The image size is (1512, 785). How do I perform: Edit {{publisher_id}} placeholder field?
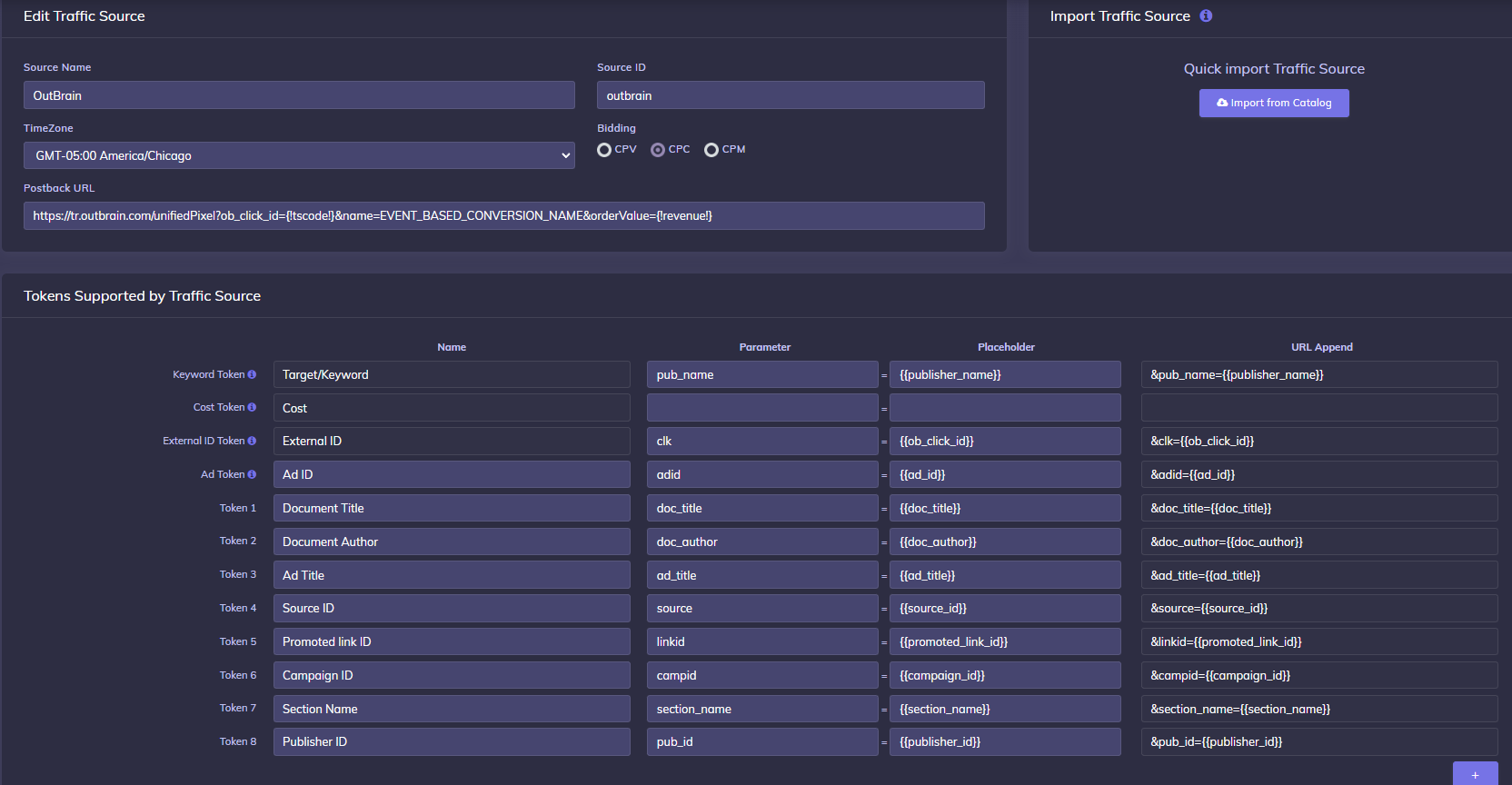pos(1005,741)
